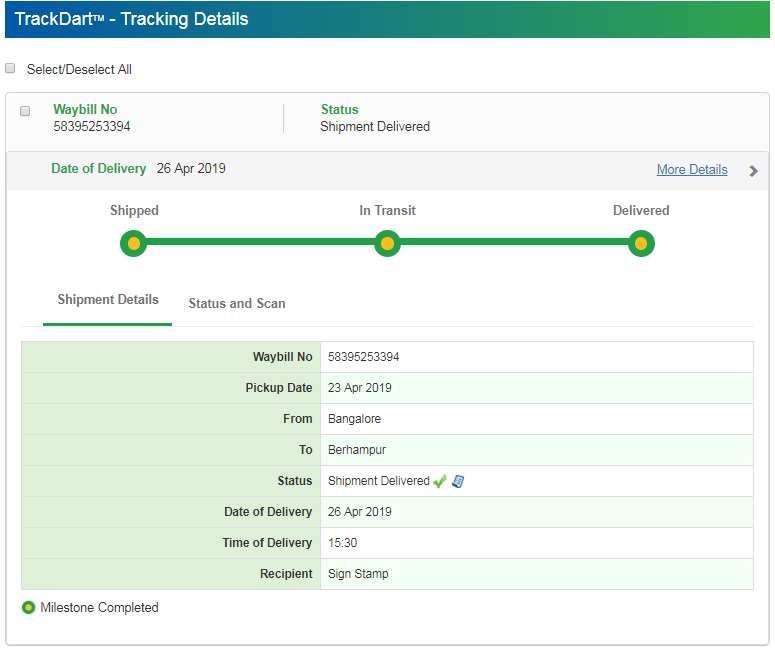Click the Berhampur destination cell
Image resolution: width=775 pixels, height=652 pixels.
coord(355,450)
